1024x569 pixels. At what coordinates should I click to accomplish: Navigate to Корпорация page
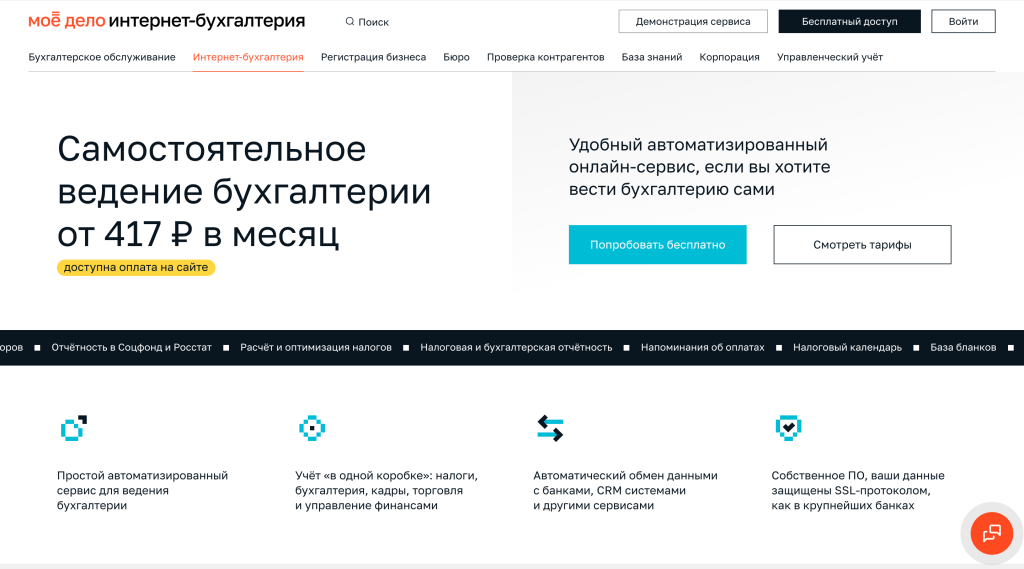click(x=729, y=57)
